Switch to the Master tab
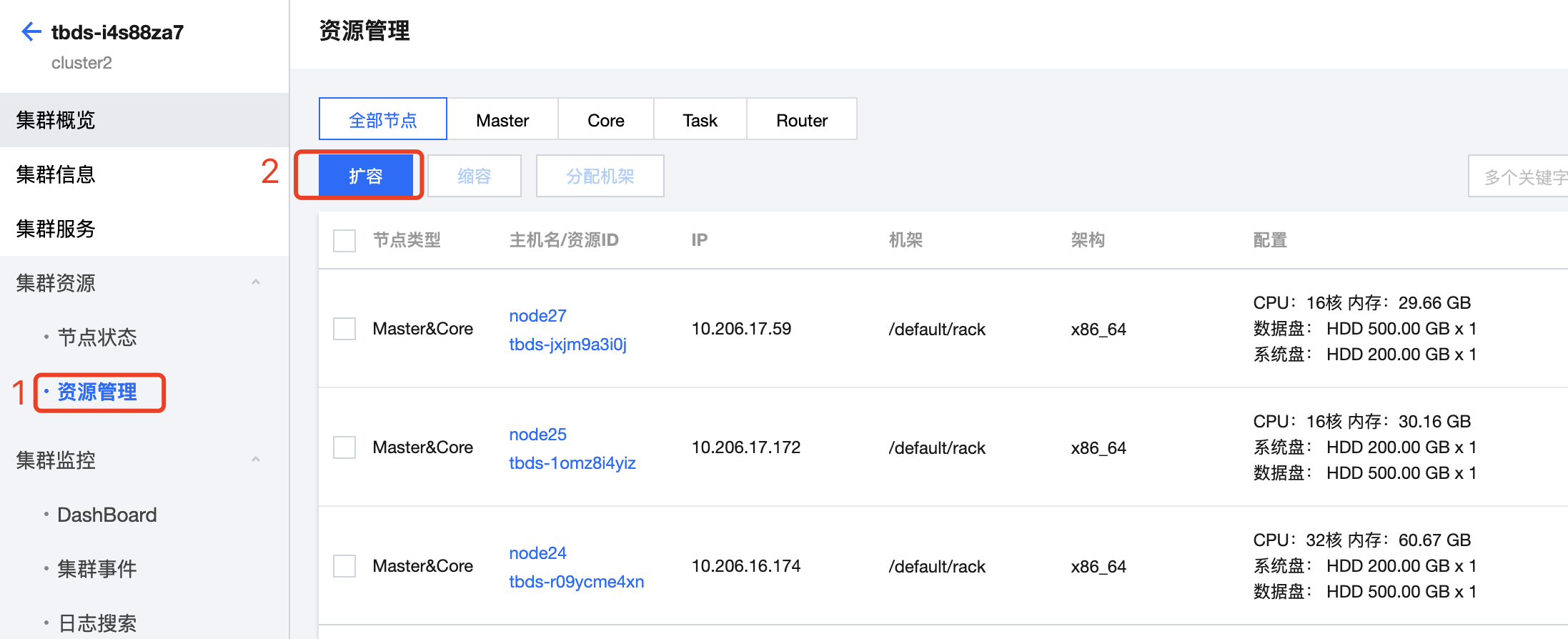 click(x=502, y=120)
